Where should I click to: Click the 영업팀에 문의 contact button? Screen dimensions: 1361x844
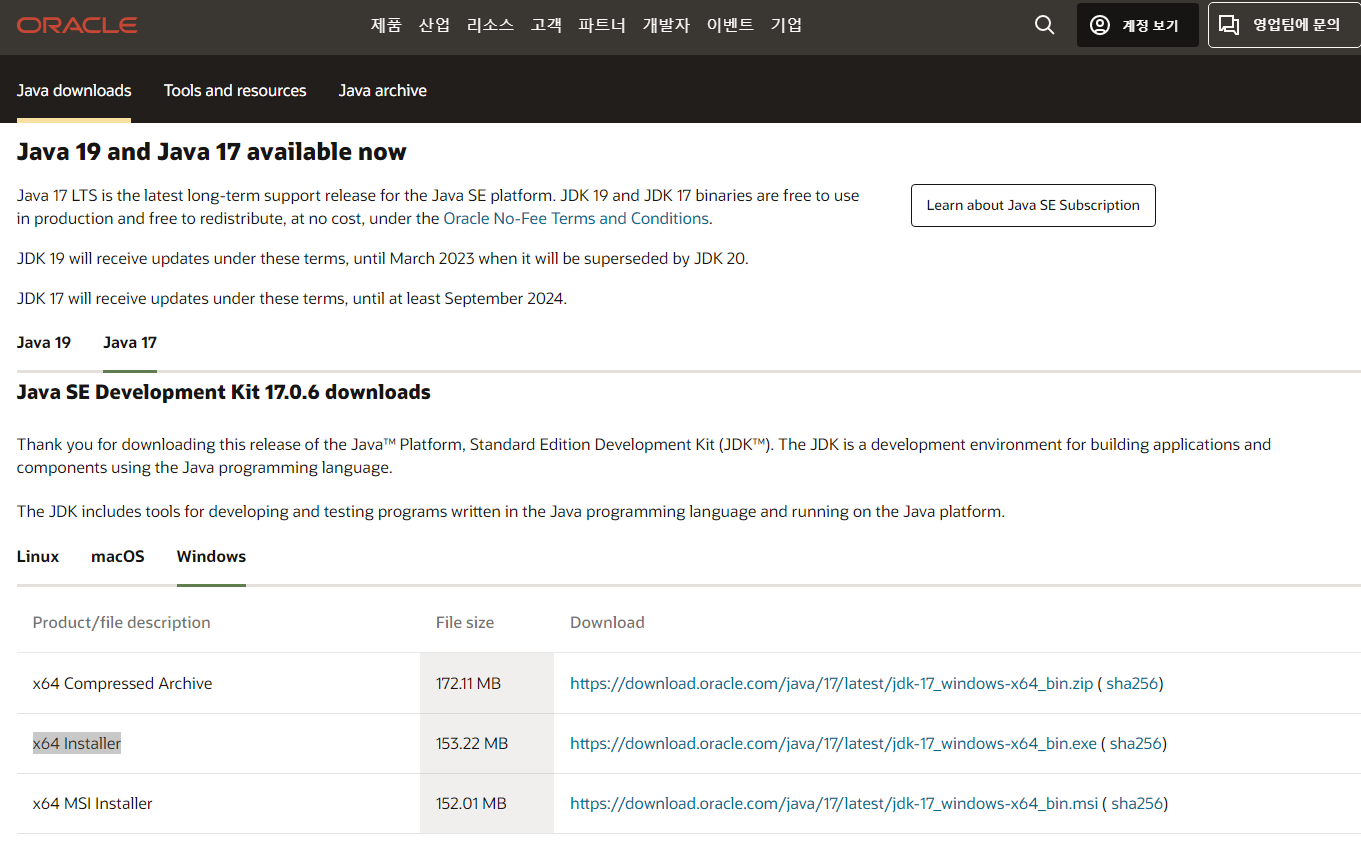pyautogui.click(x=1284, y=25)
